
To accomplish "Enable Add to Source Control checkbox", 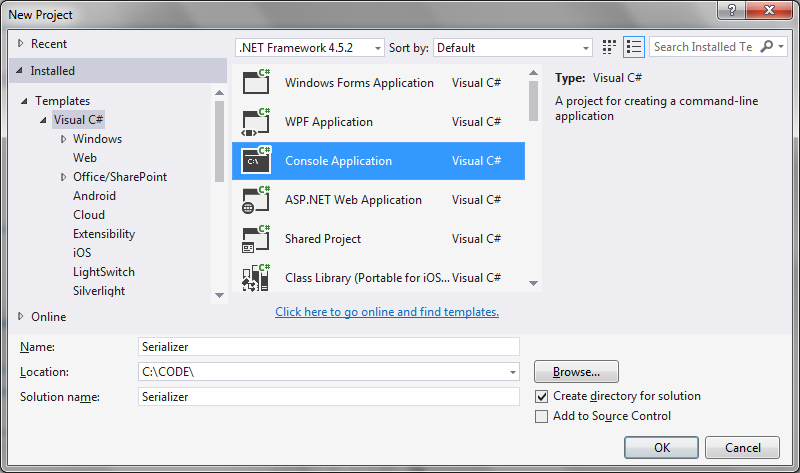I will pos(541,416).
